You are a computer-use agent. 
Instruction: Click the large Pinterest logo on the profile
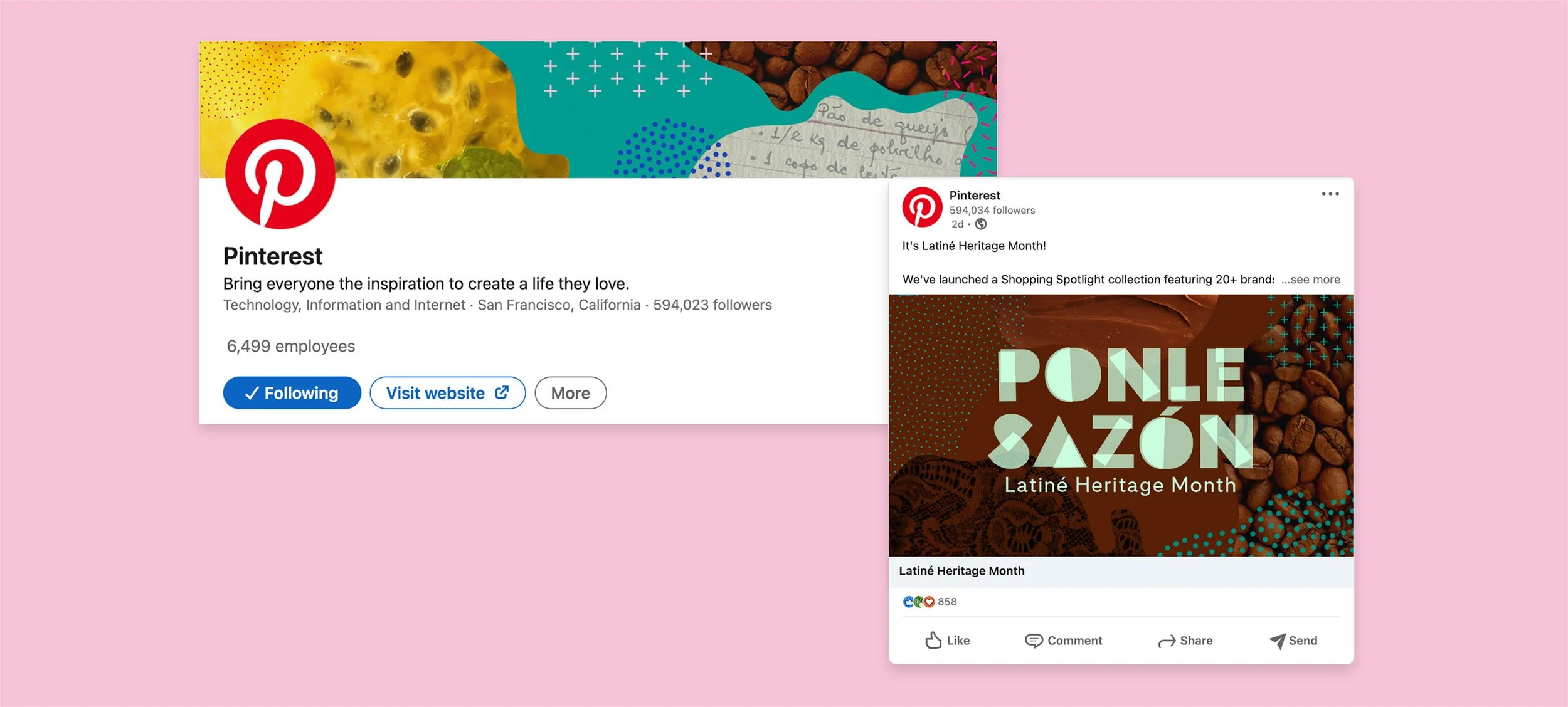pos(280,174)
